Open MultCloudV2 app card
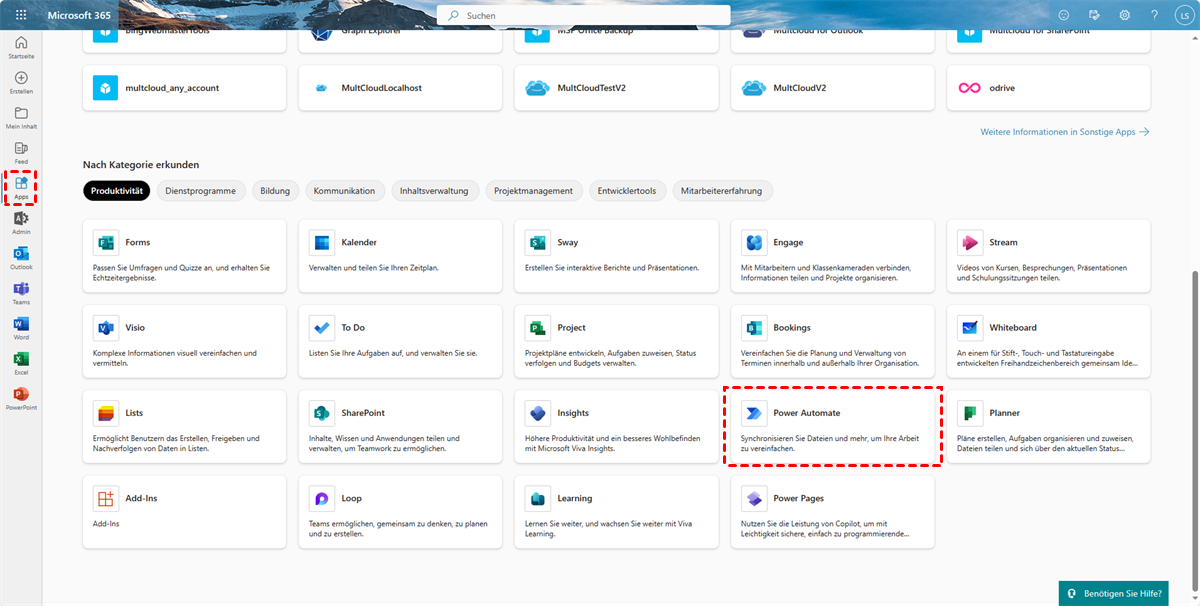The width and height of the screenshot is (1200, 606). (832, 88)
